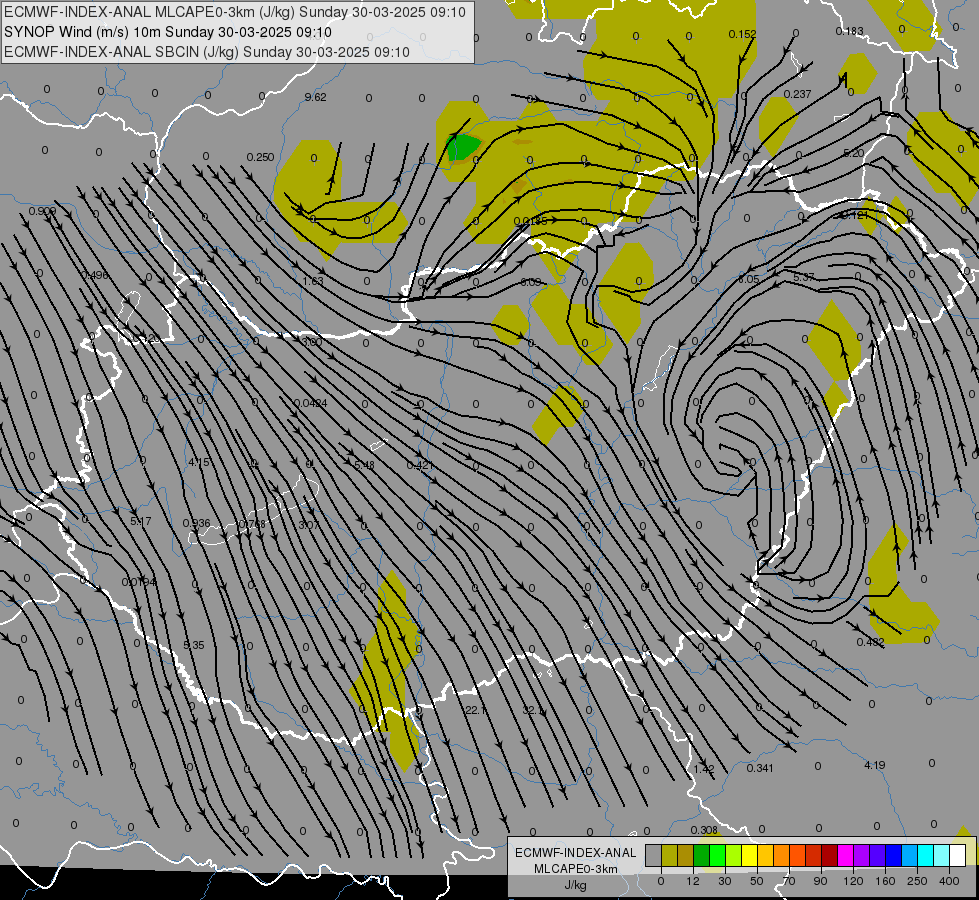This screenshot has height=900, width=979.
Task: Click the map value 5.17
Action: (x=140, y=521)
